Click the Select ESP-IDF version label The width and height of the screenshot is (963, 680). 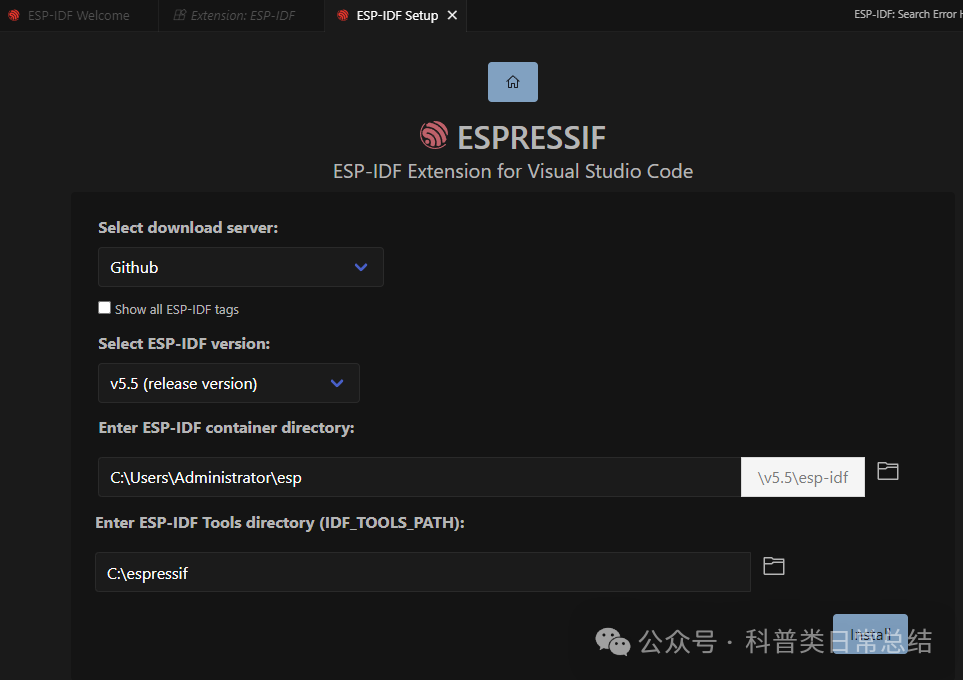[184, 344]
